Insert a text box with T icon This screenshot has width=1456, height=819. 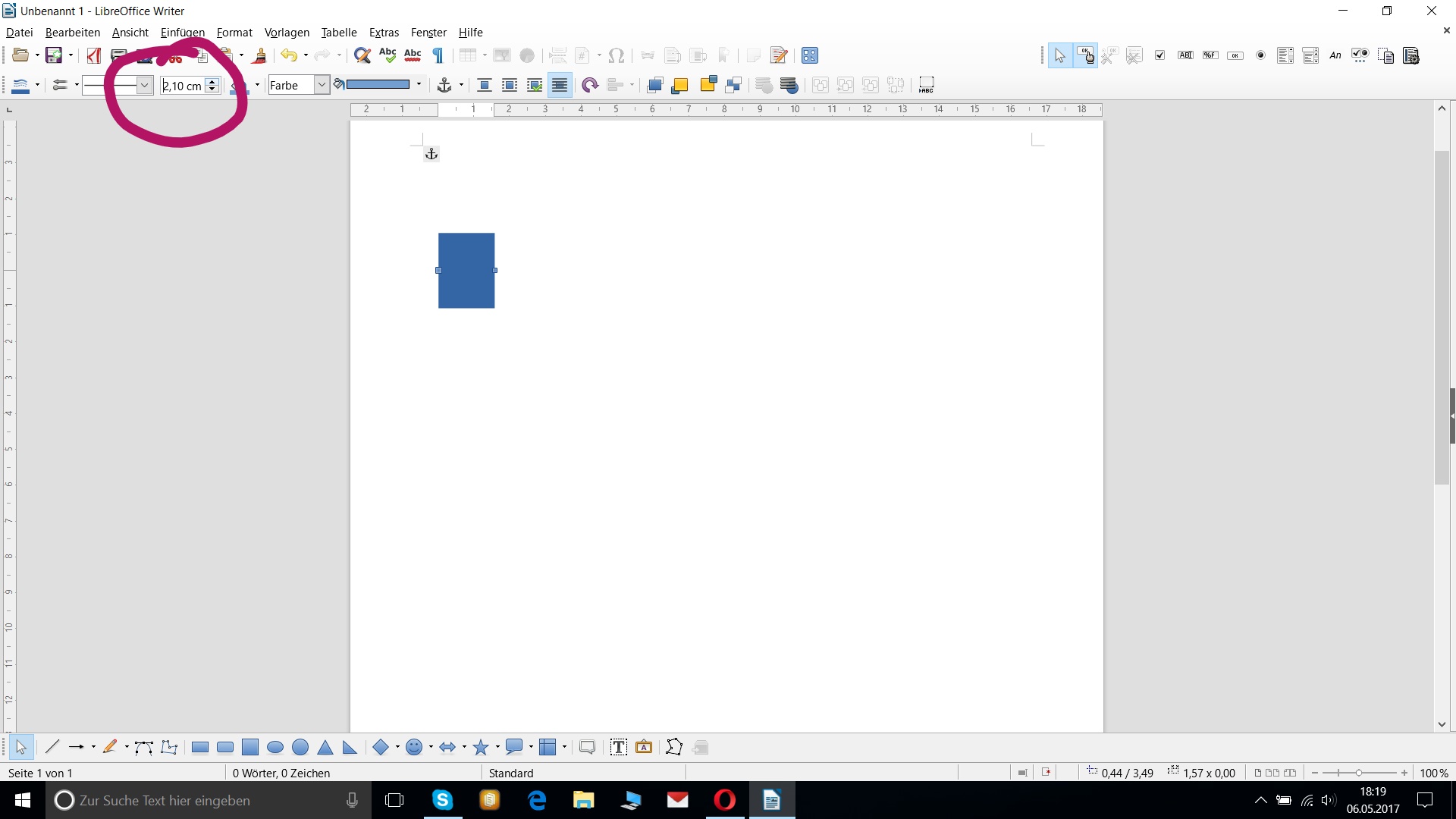(x=619, y=747)
